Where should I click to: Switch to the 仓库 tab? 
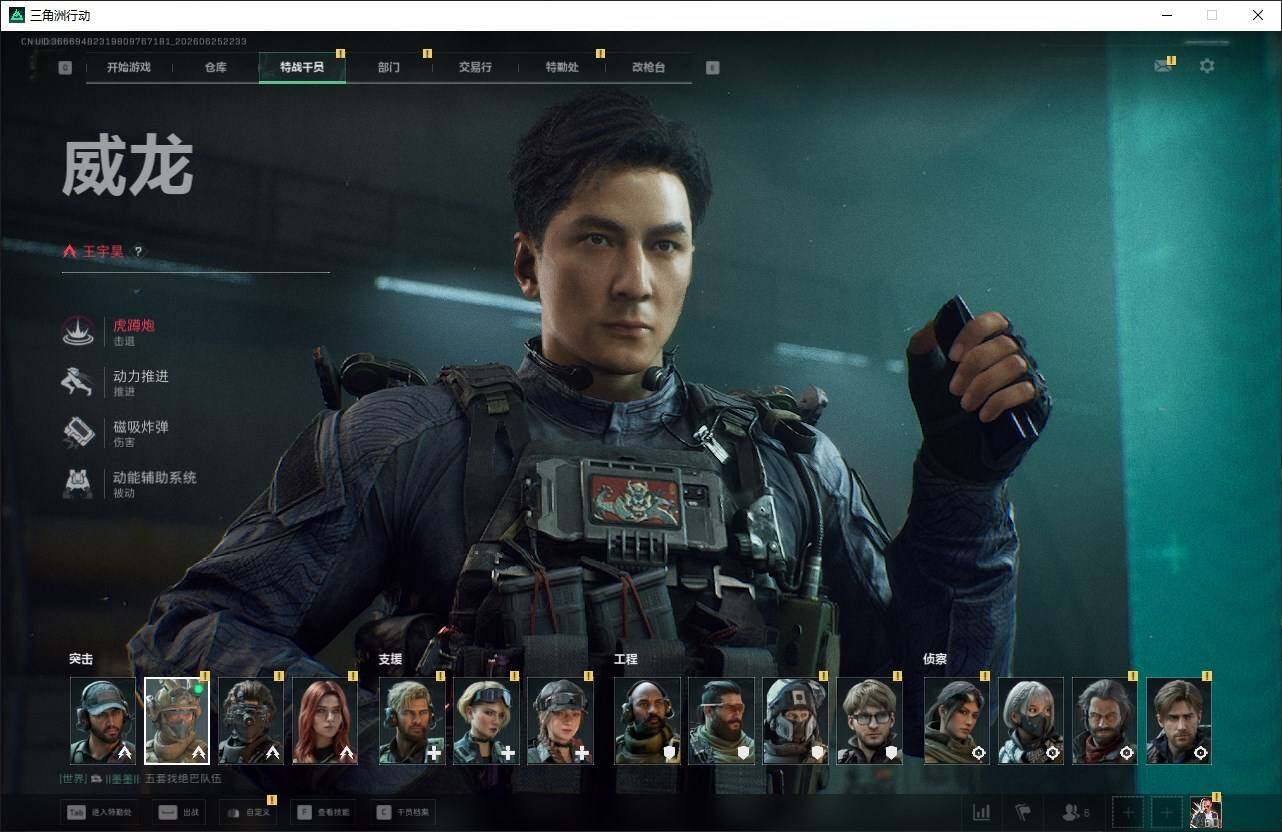[215, 67]
